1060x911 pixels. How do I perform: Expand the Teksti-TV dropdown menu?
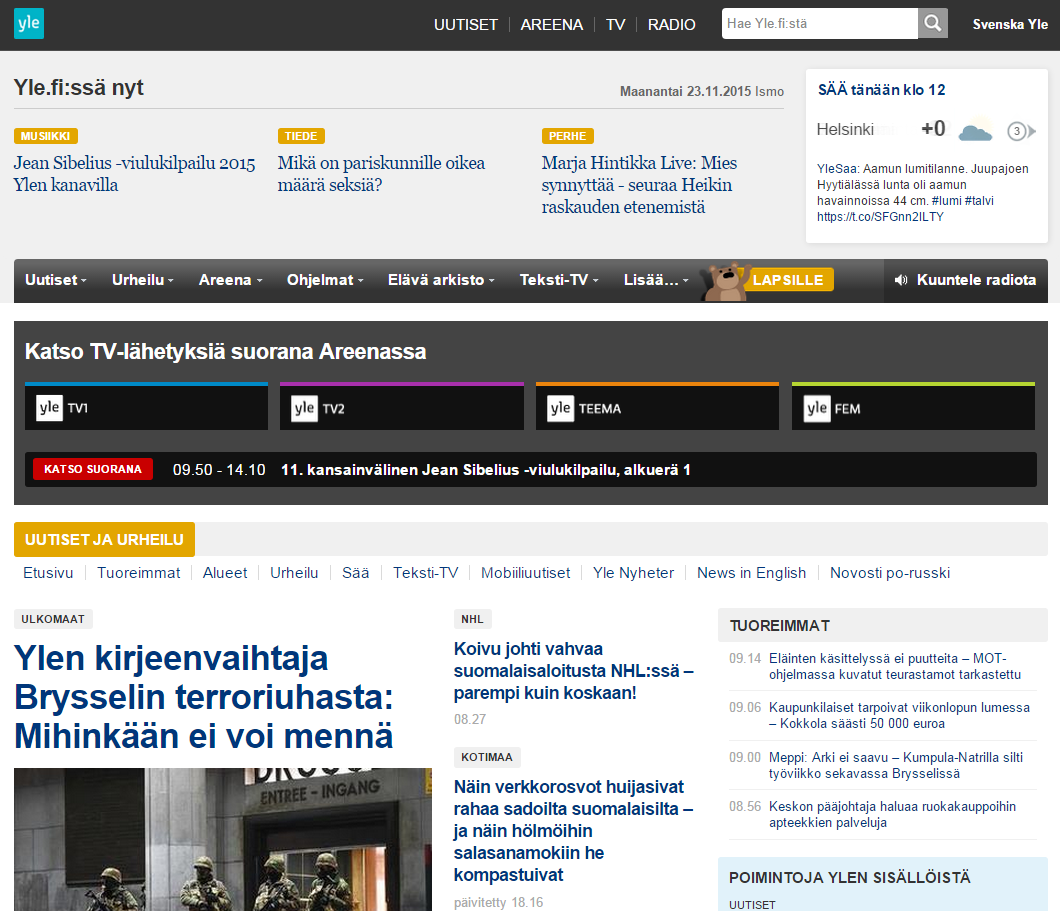coord(559,280)
